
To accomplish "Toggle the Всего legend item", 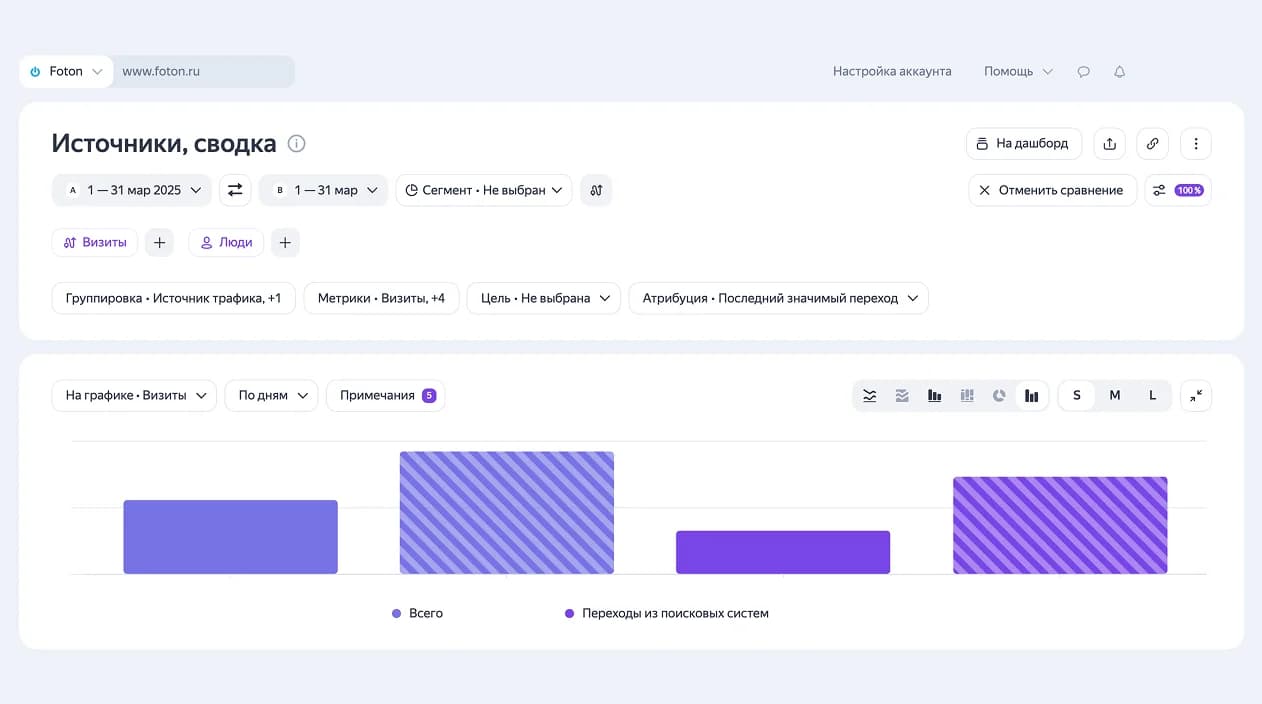I will [417, 613].
